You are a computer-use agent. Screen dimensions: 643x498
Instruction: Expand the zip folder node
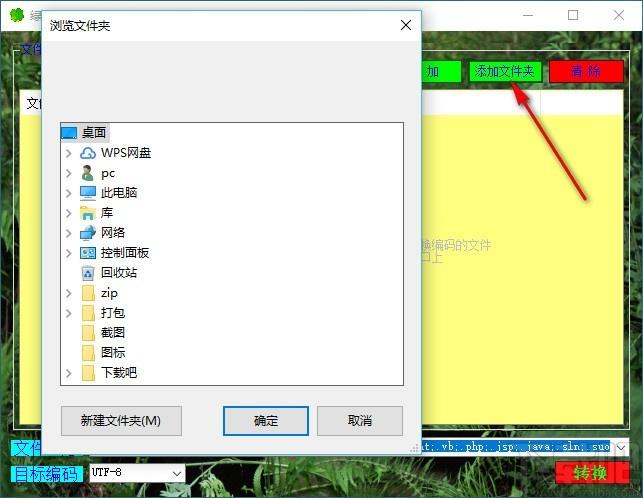point(69,293)
